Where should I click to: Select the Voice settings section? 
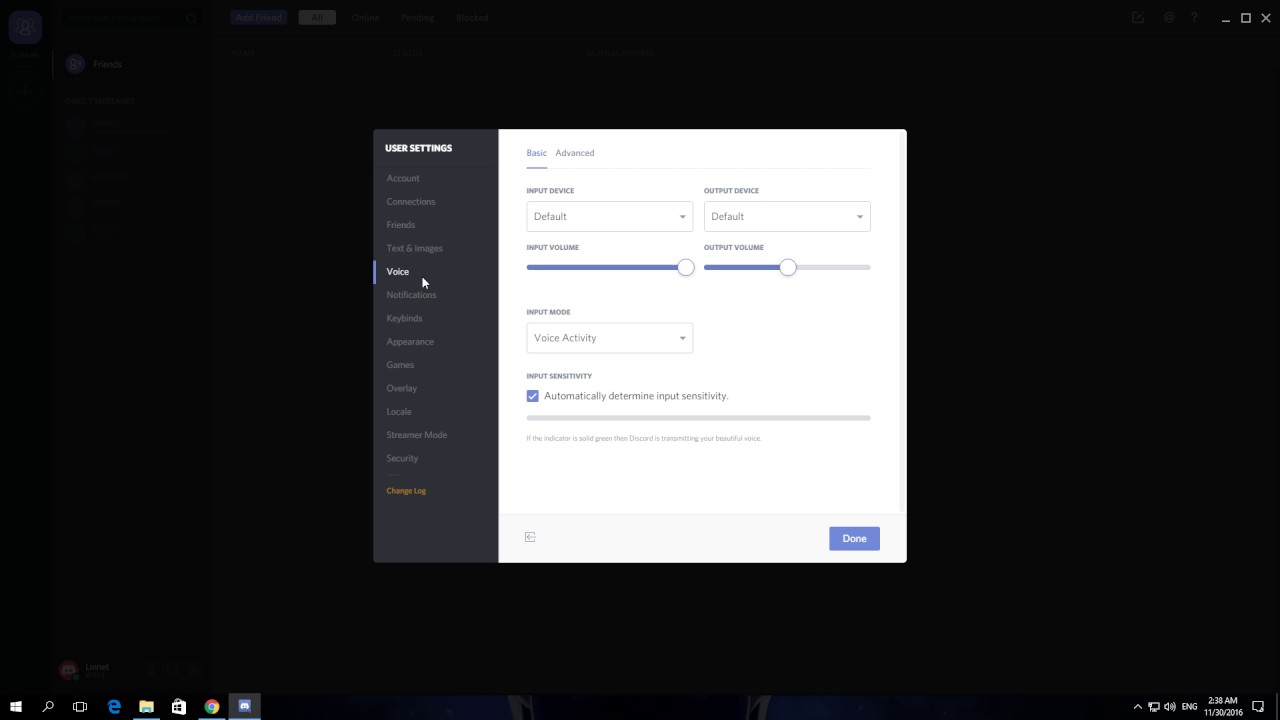pyautogui.click(x=398, y=271)
